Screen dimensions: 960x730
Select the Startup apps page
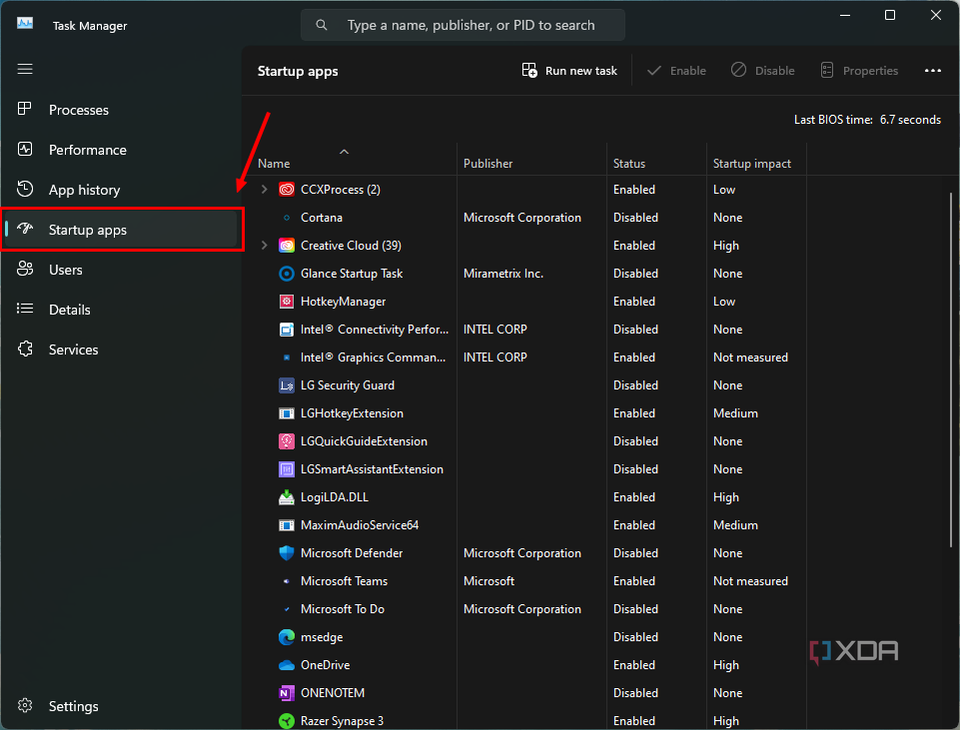click(x=120, y=230)
